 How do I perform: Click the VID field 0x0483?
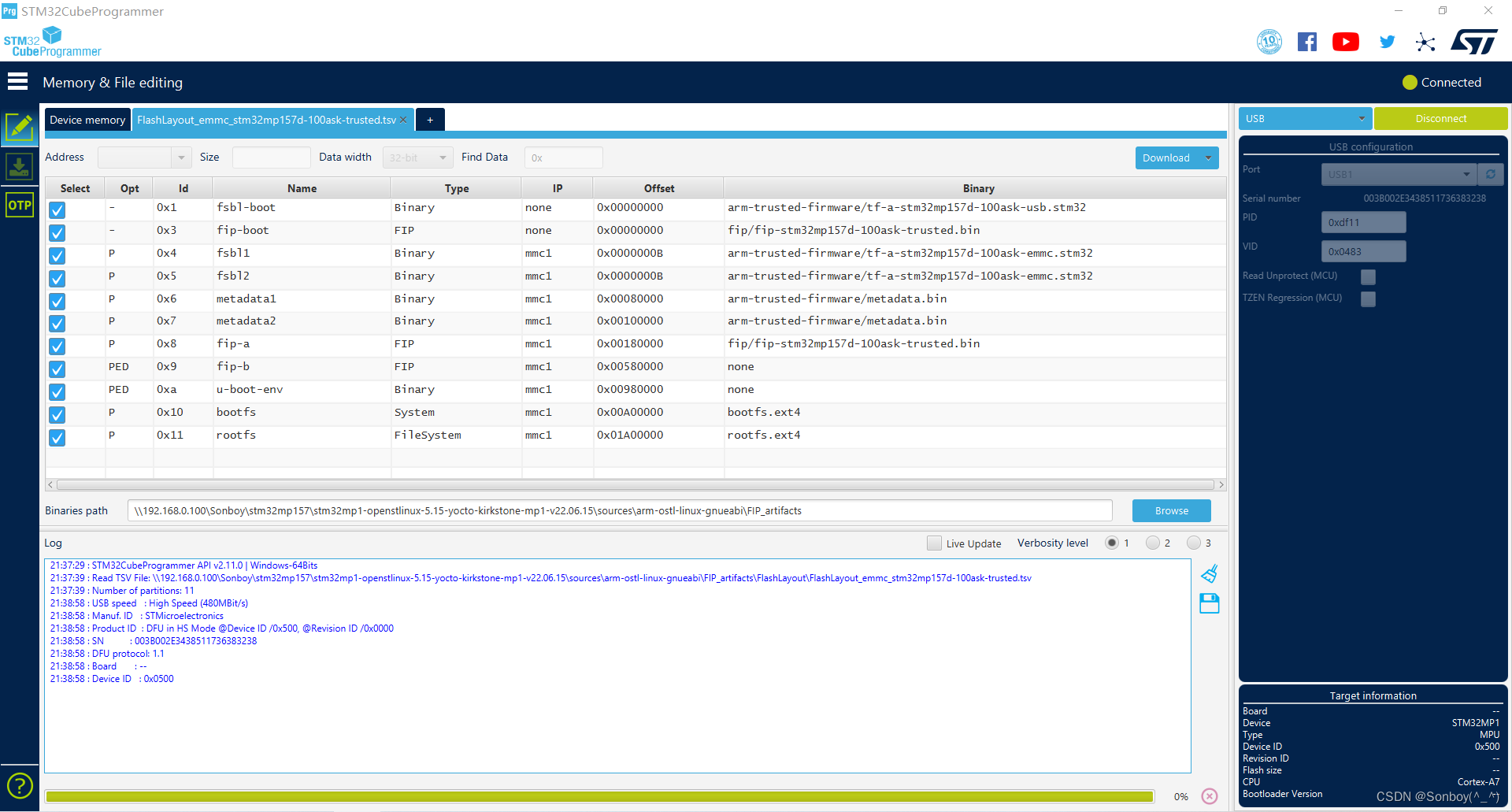pyautogui.click(x=1363, y=251)
